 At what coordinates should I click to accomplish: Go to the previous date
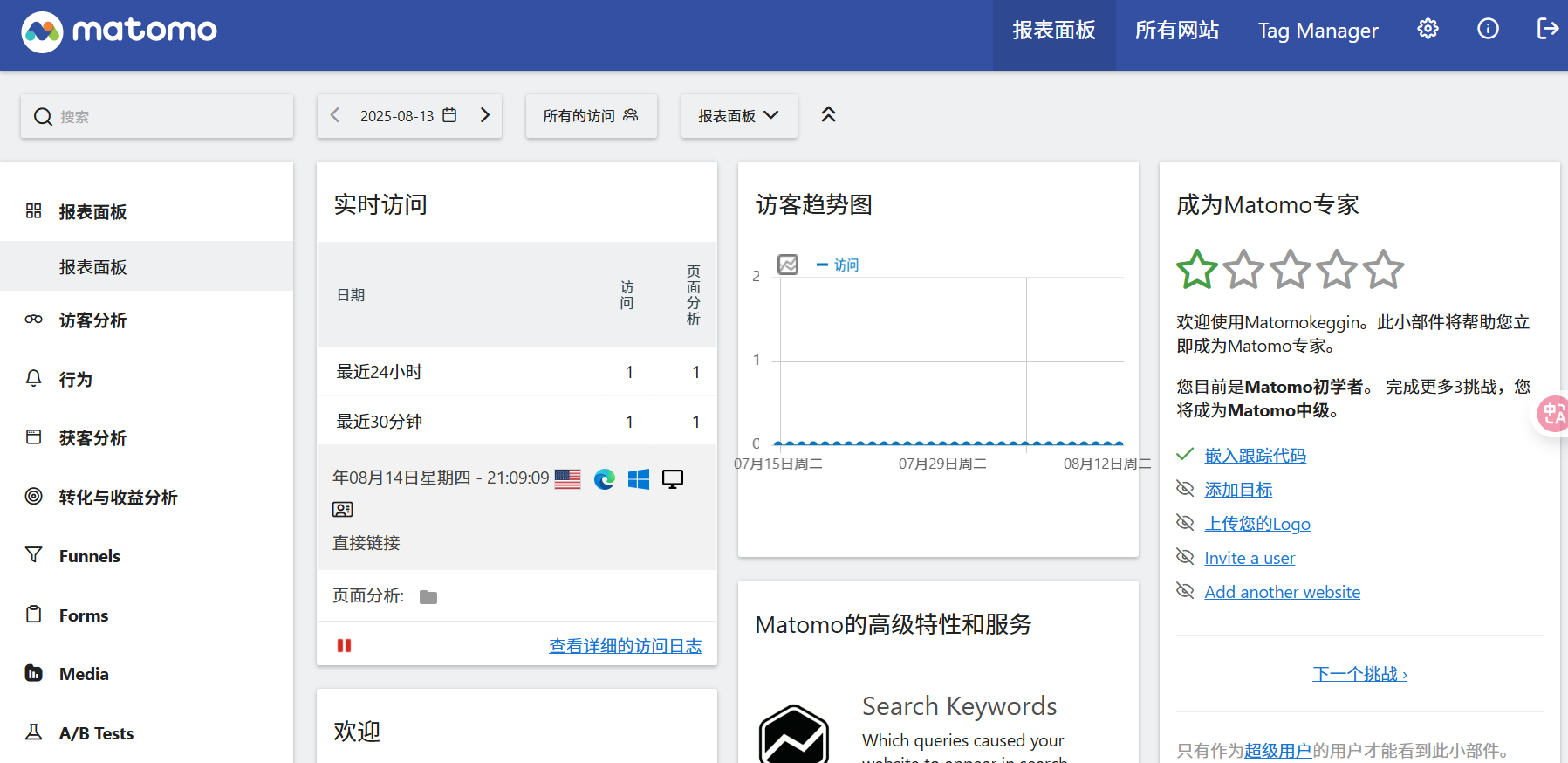(335, 115)
